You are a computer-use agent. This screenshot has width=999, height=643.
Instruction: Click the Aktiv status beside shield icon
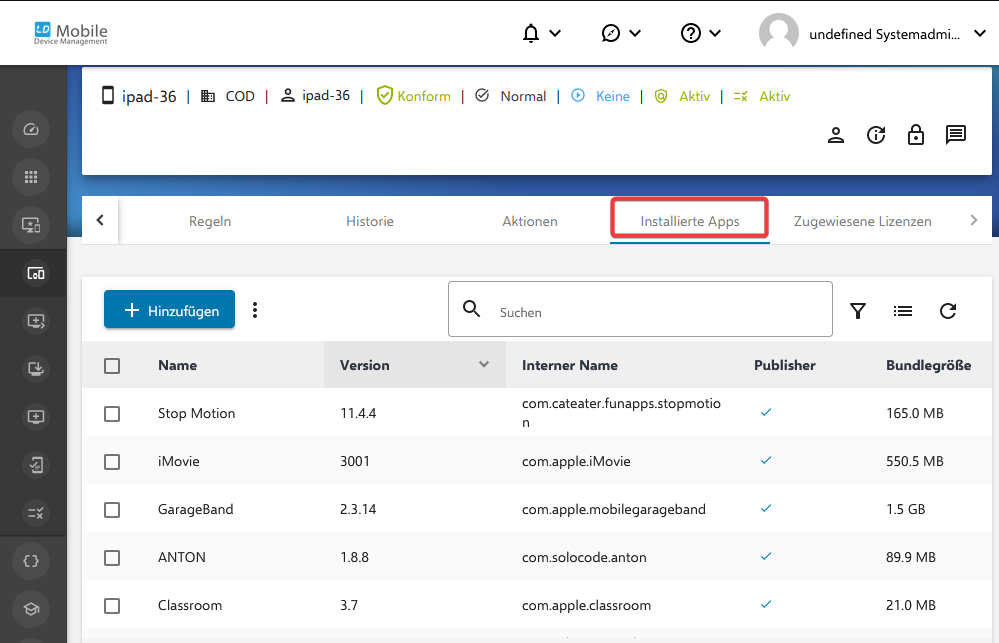point(694,96)
